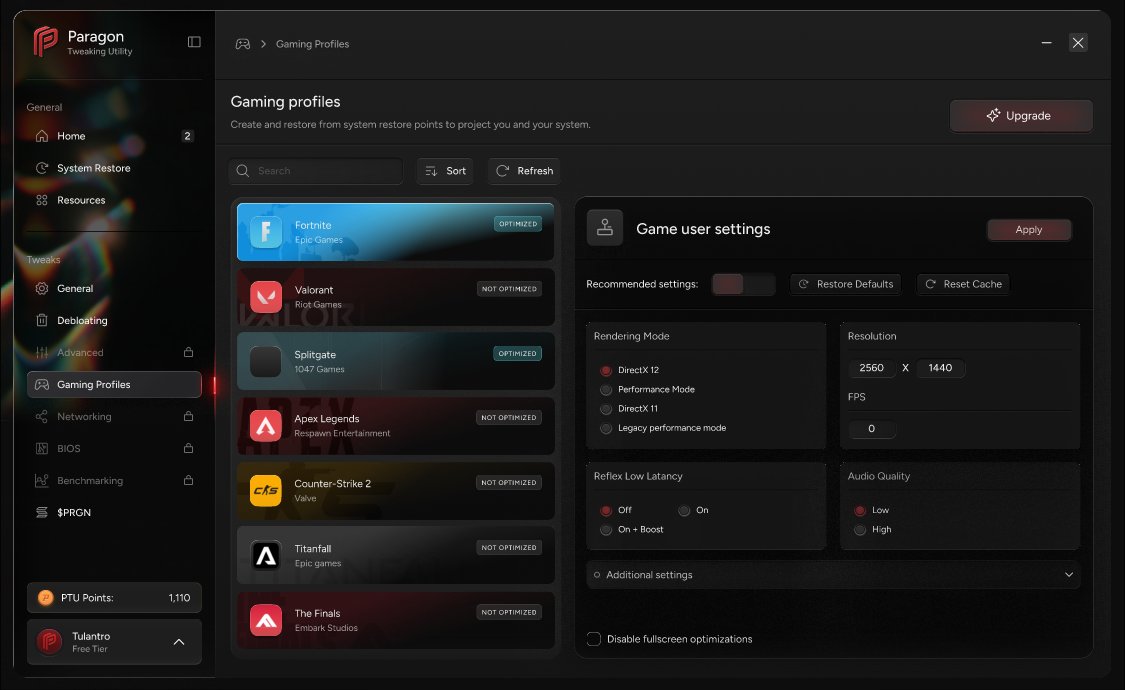Click OPTIMIZED badge on Fortnite
Screen dimensions: 1125x690
pyautogui.click(x=518, y=224)
